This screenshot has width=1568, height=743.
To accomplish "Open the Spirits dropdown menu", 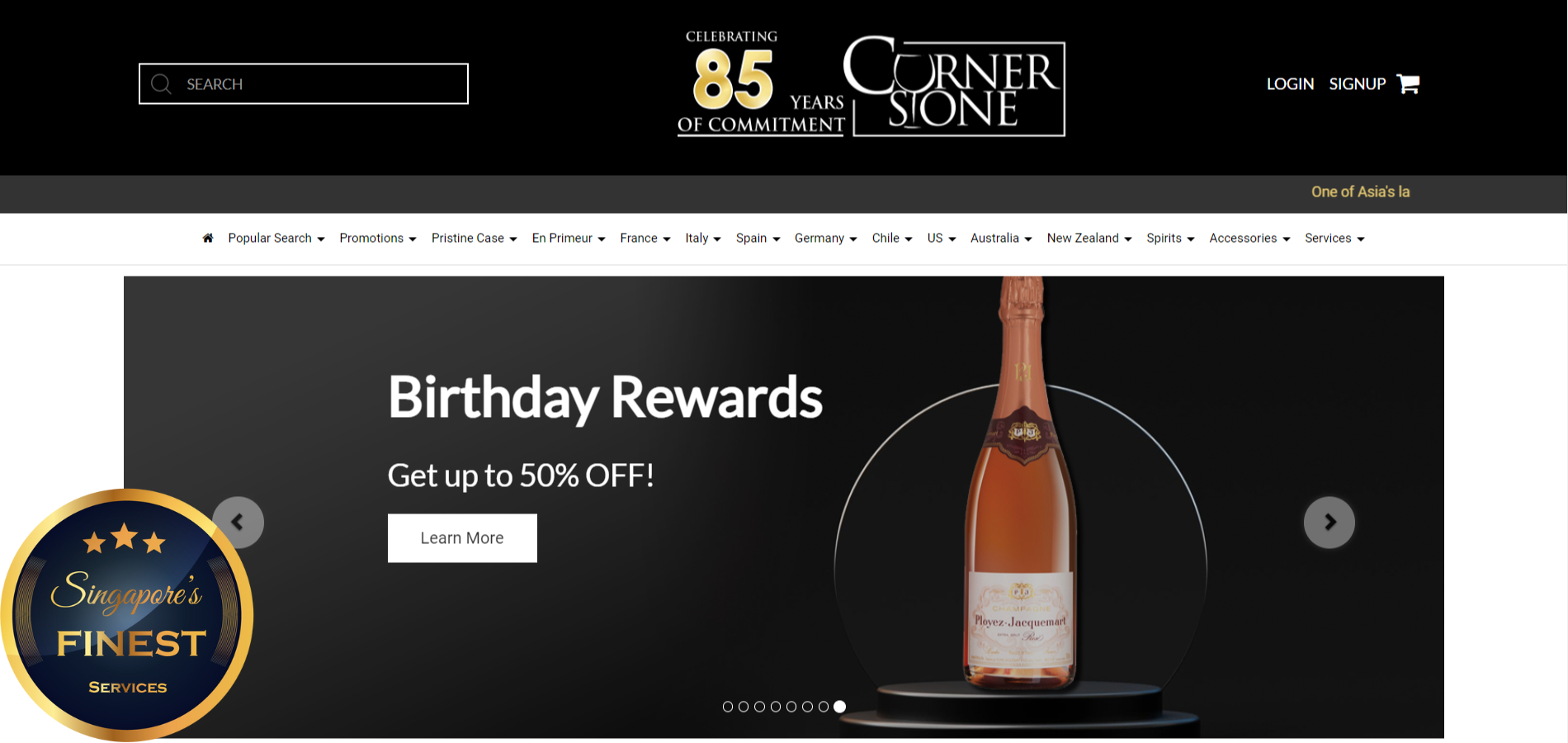I will [1170, 238].
